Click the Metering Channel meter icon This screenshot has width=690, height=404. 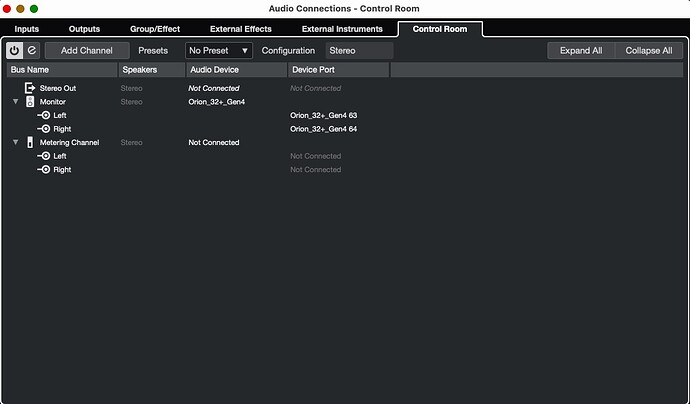pyautogui.click(x=29, y=143)
